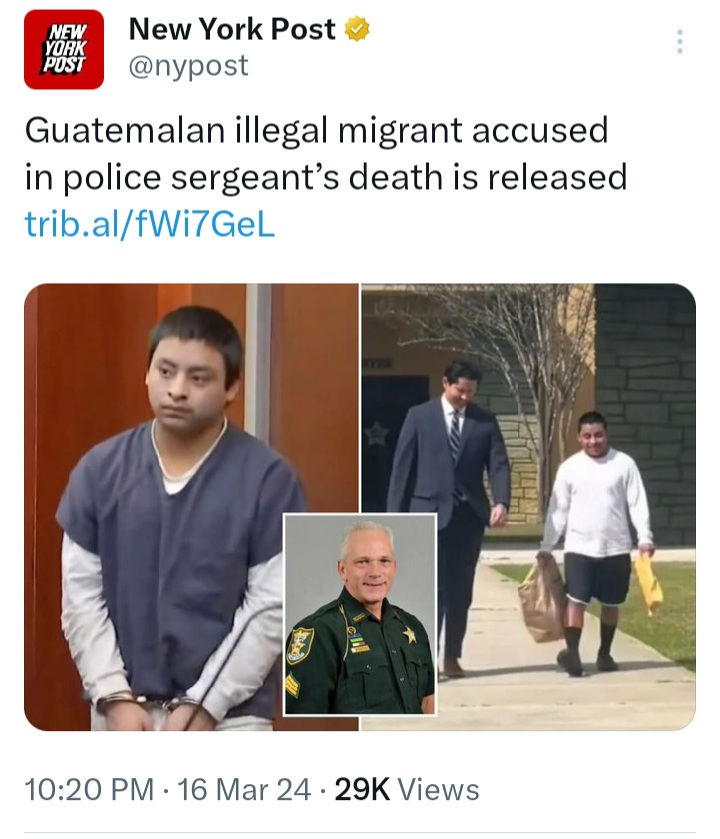Screen dimensions: 720x839
Task: Open the New York Post profile avatar
Action: click(64, 49)
